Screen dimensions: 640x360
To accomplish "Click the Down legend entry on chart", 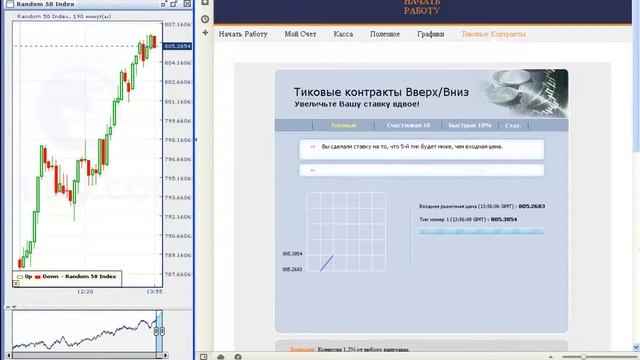I will 47,277.
